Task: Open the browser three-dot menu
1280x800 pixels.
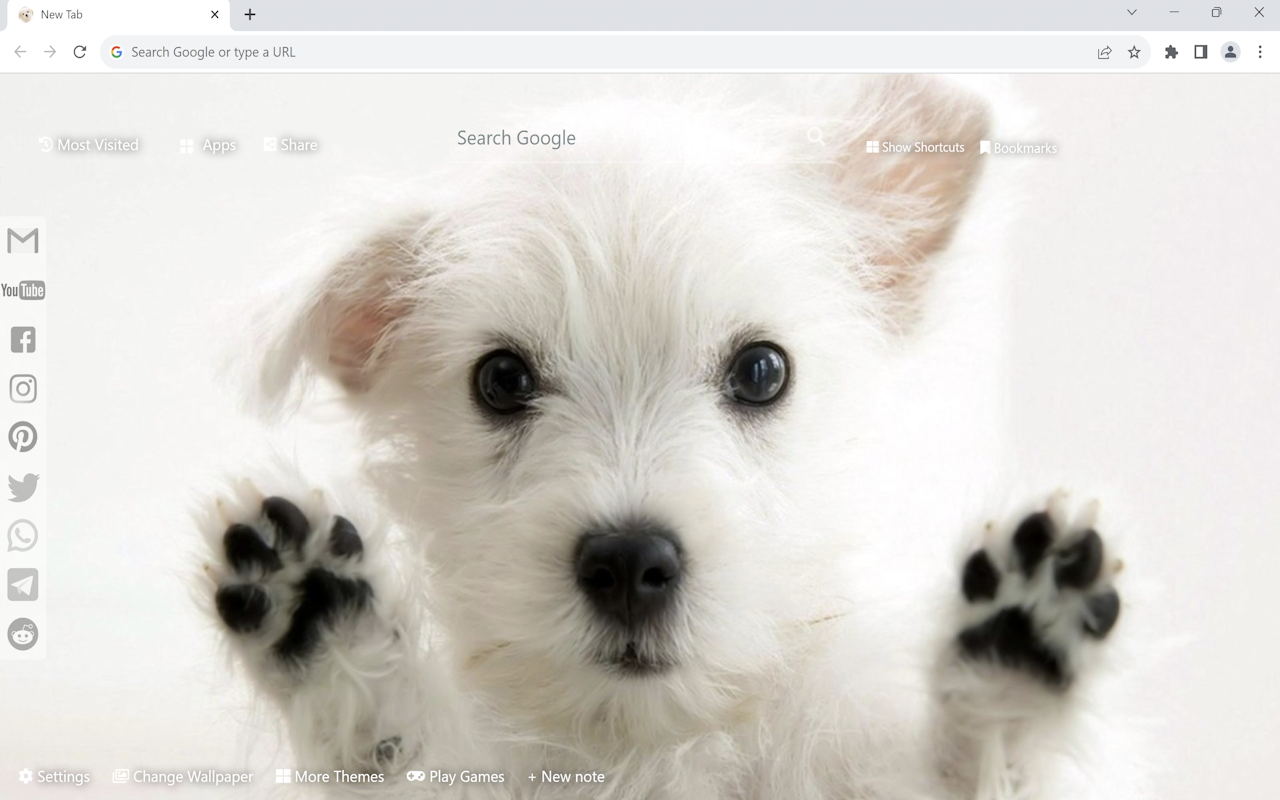Action: (1262, 51)
